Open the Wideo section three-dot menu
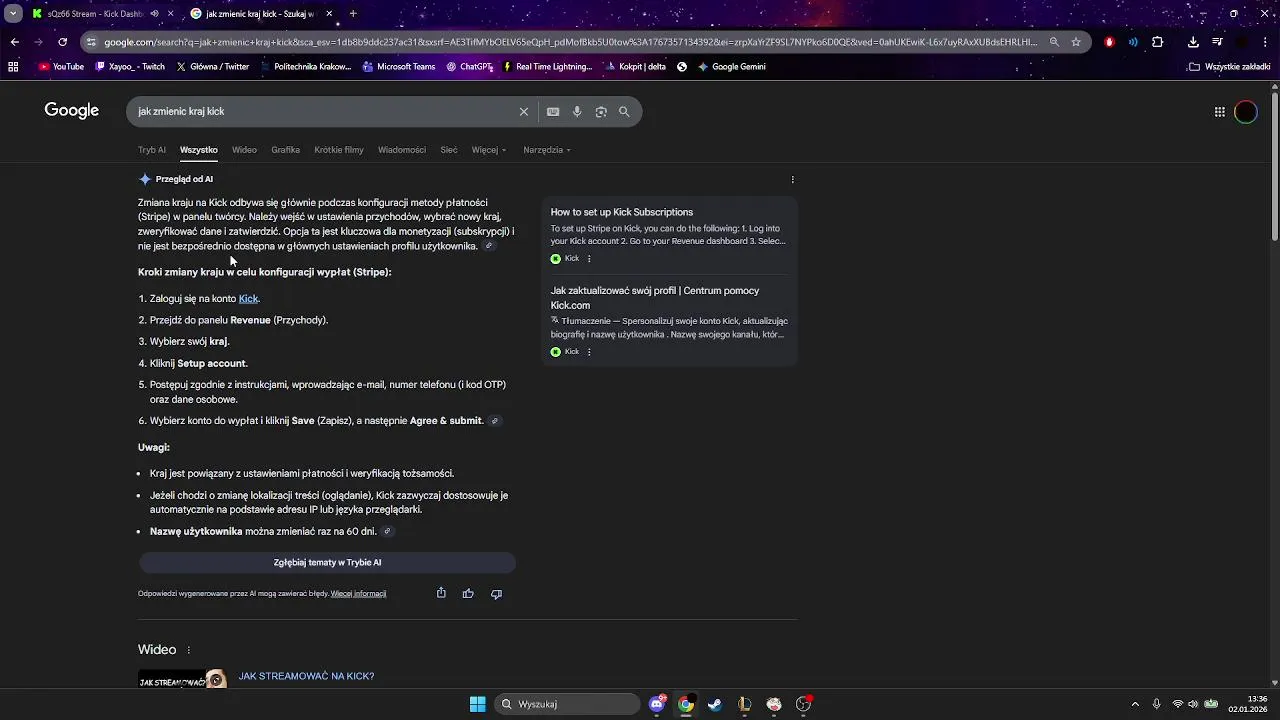The width and height of the screenshot is (1280, 720). pyautogui.click(x=188, y=650)
